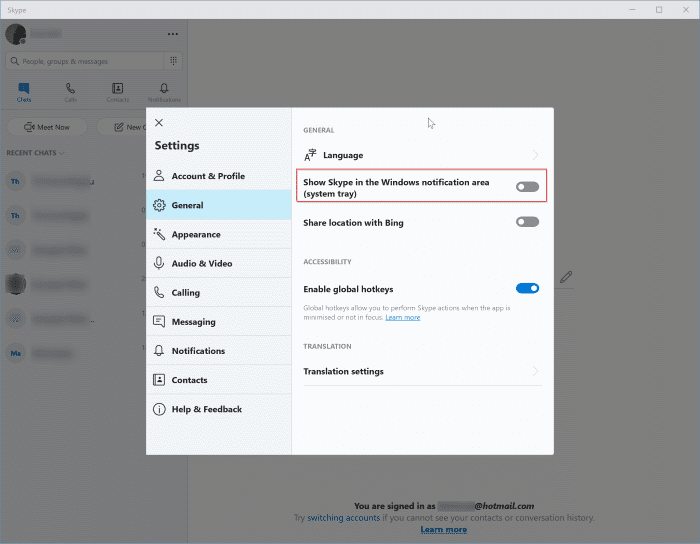
Task: Click the Audio & Video microphone icon
Action: 159,263
